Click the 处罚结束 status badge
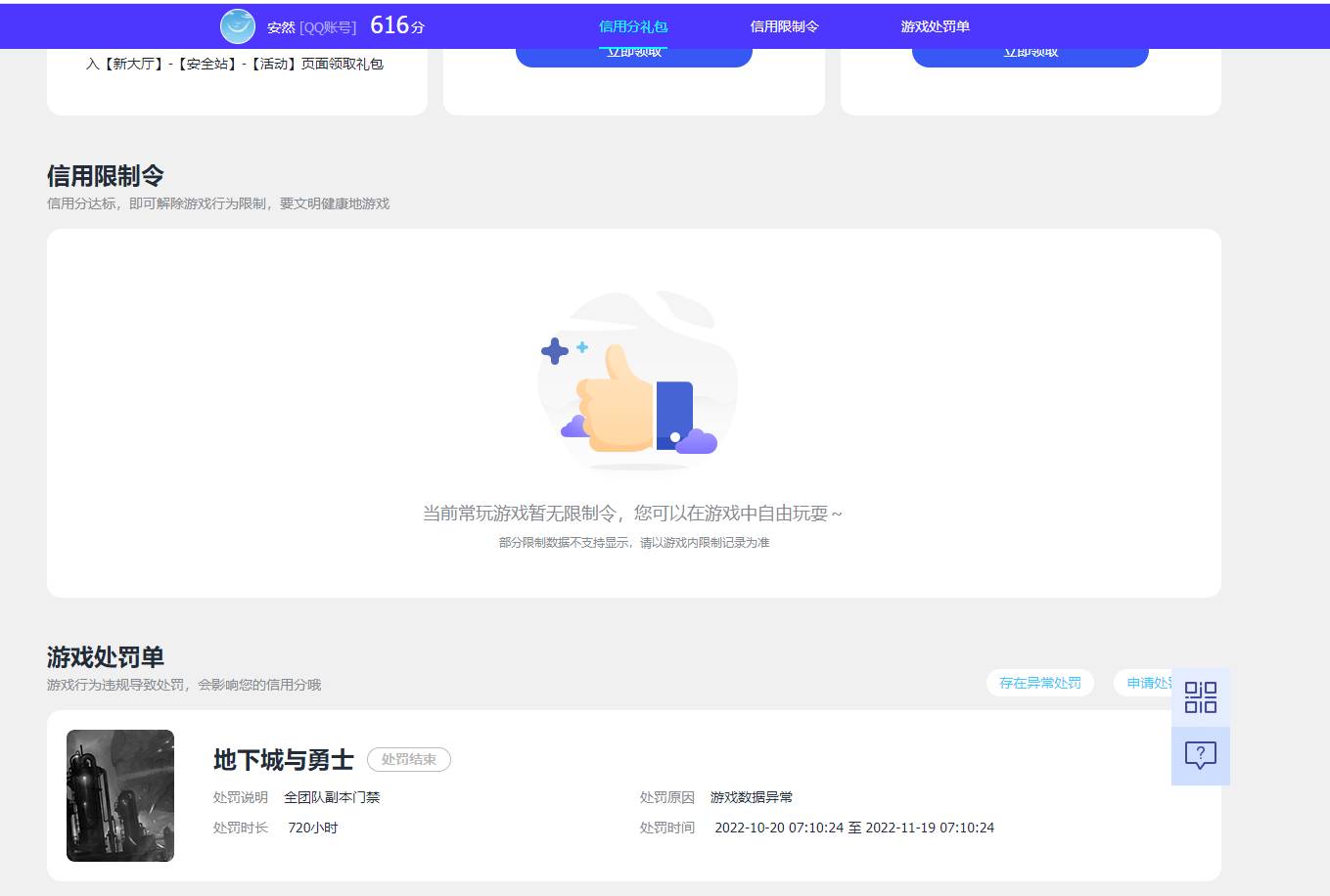Screen dimensions: 1330x896 click(409, 759)
